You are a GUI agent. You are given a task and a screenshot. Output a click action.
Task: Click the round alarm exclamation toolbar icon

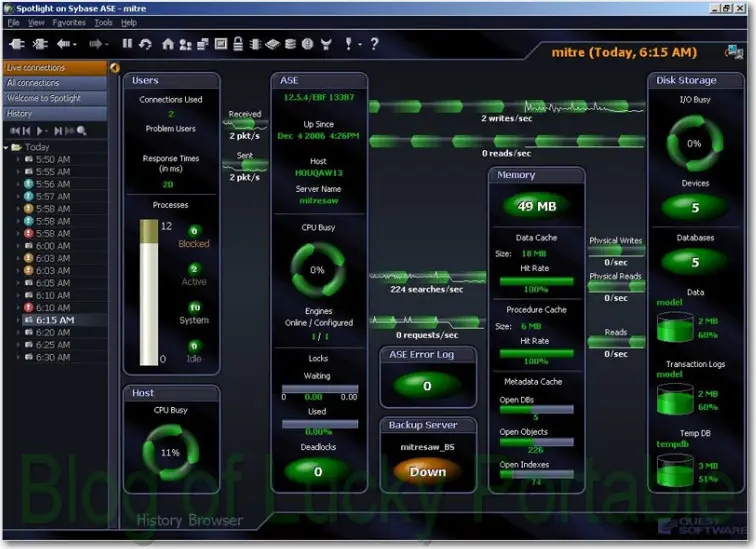point(308,44)
